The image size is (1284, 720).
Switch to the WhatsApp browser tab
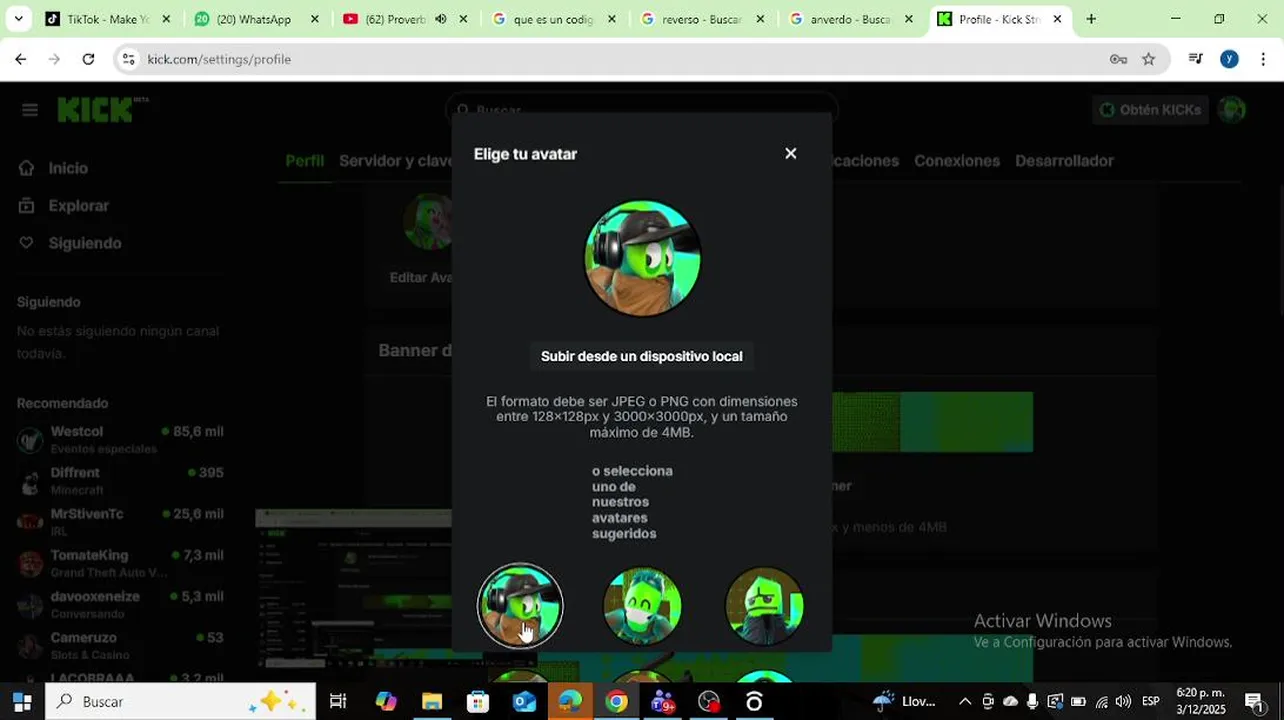point(257,19)
